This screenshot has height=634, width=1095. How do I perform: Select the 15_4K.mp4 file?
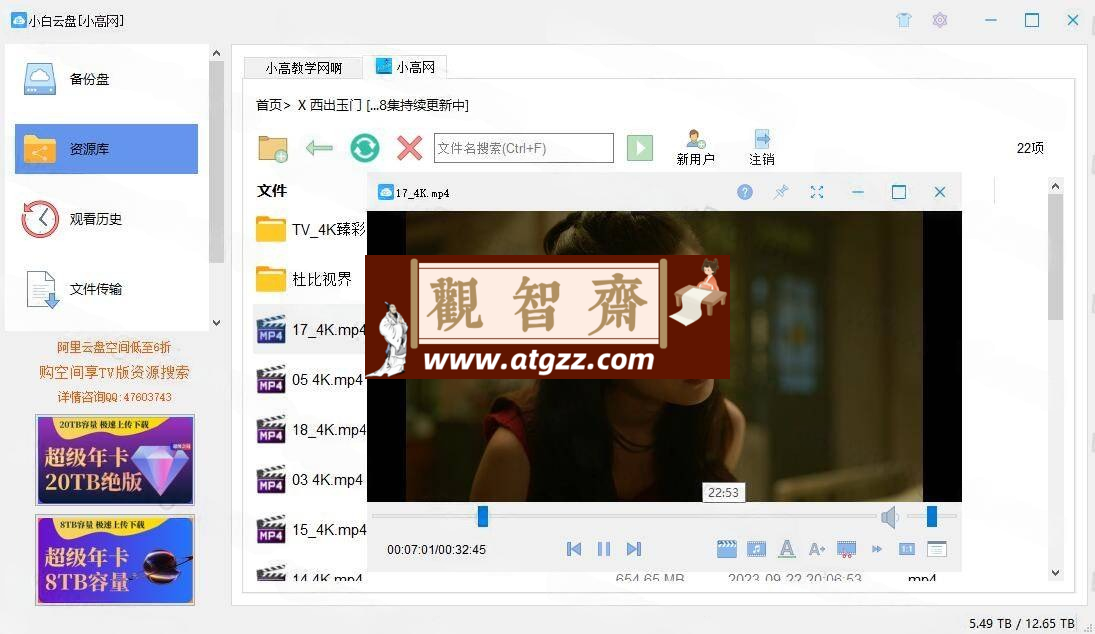pyautogui.click(x=311, y=530)
